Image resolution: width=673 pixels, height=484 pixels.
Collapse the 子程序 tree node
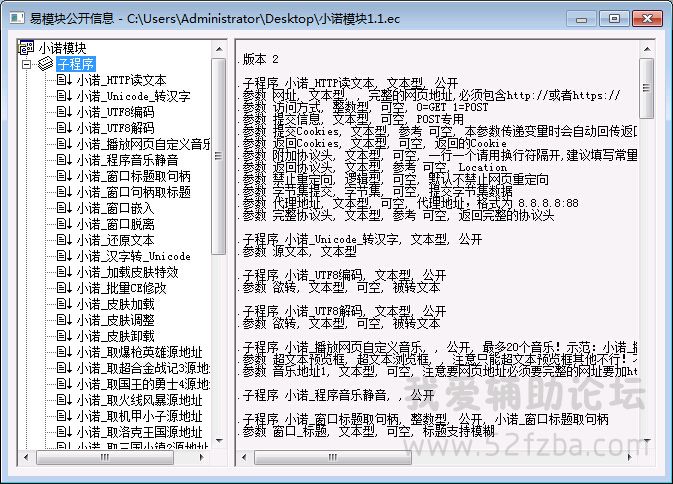[x=27, y=64]
